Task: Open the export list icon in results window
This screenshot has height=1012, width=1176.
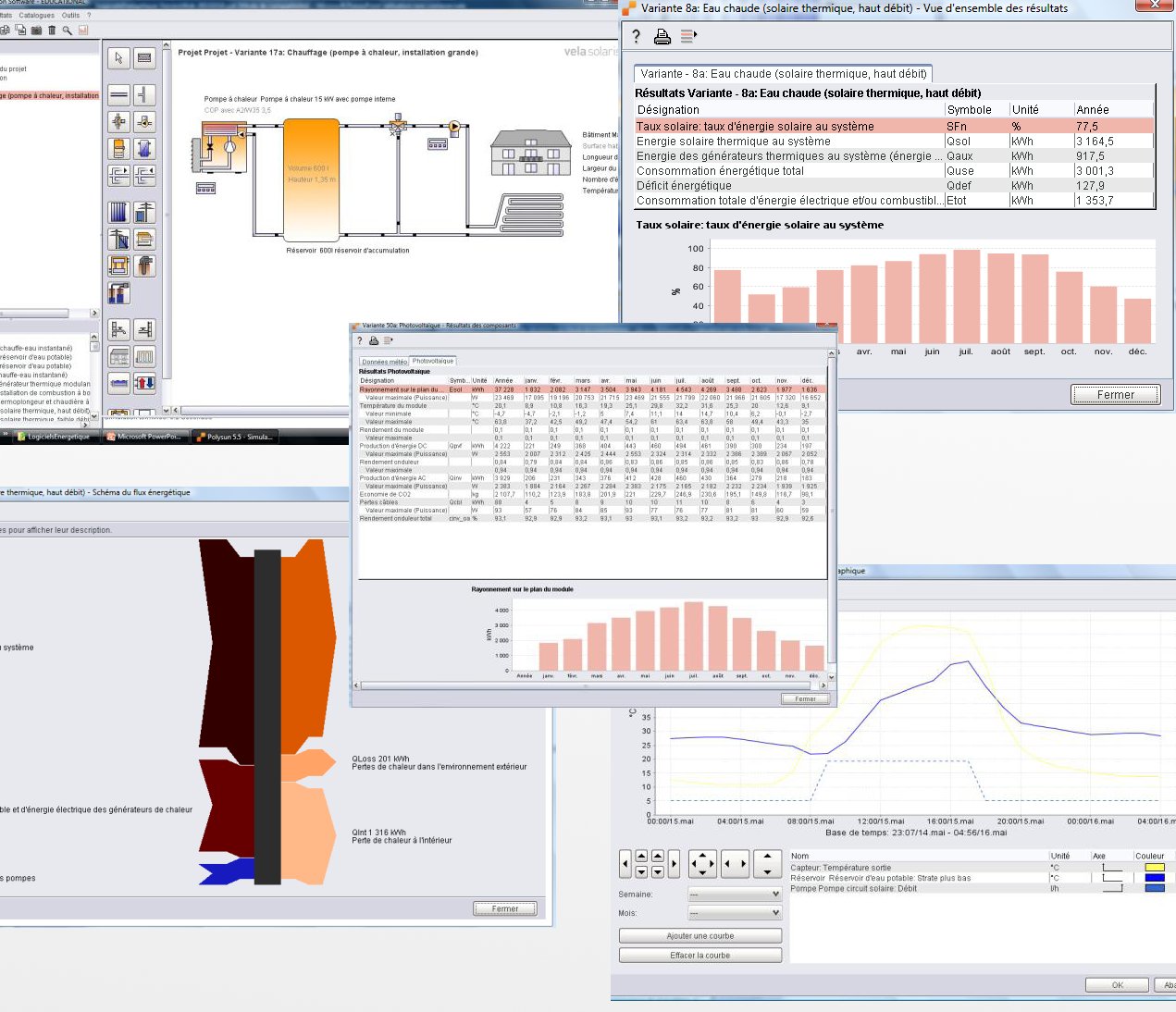Action: [x=687, y=37]
